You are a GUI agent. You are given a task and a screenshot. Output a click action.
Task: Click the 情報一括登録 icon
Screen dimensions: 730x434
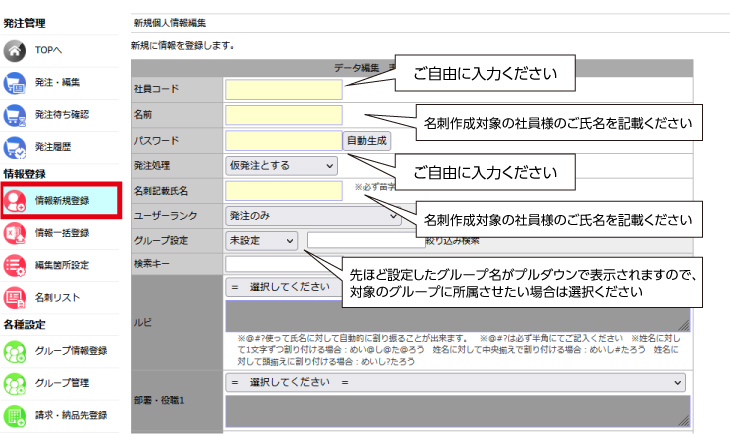[x=16, y=233]
